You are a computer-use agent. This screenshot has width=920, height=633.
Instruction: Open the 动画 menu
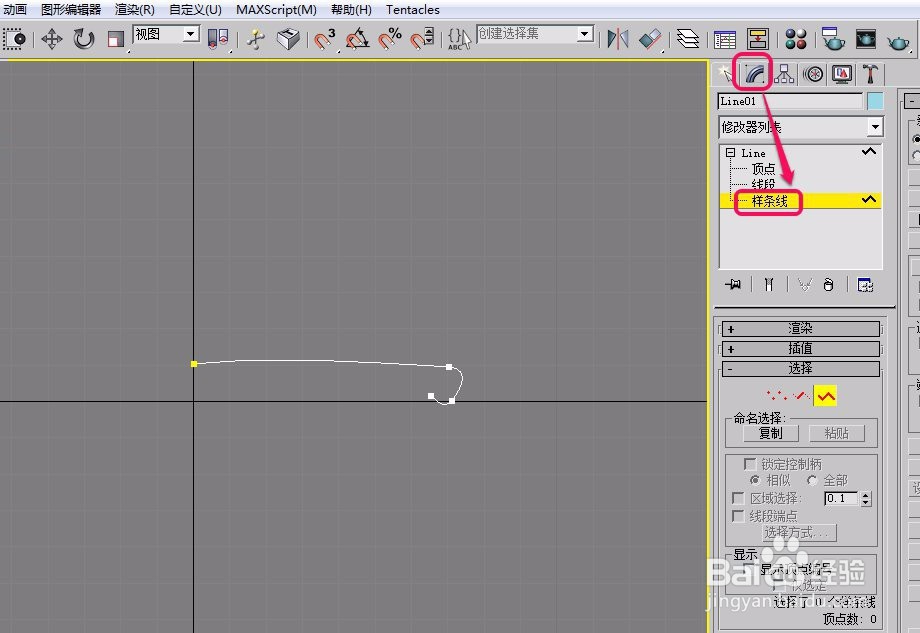[15, 9]
